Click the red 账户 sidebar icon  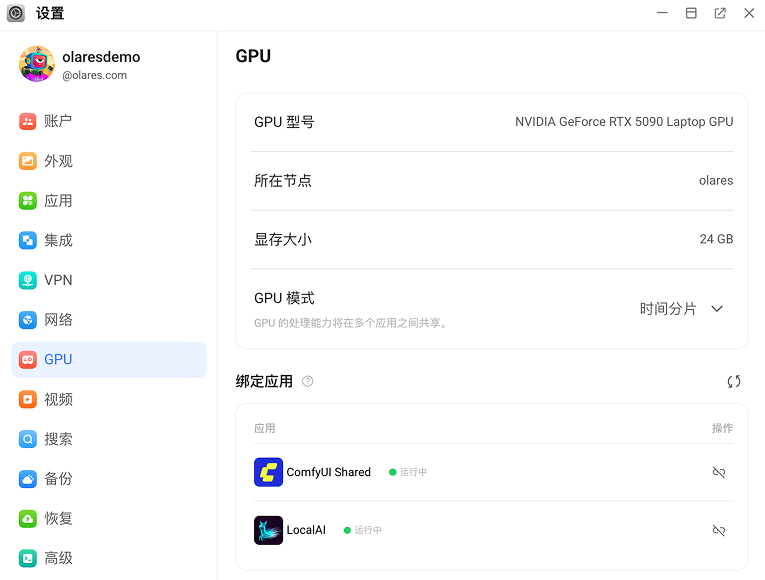click(28, 121)
